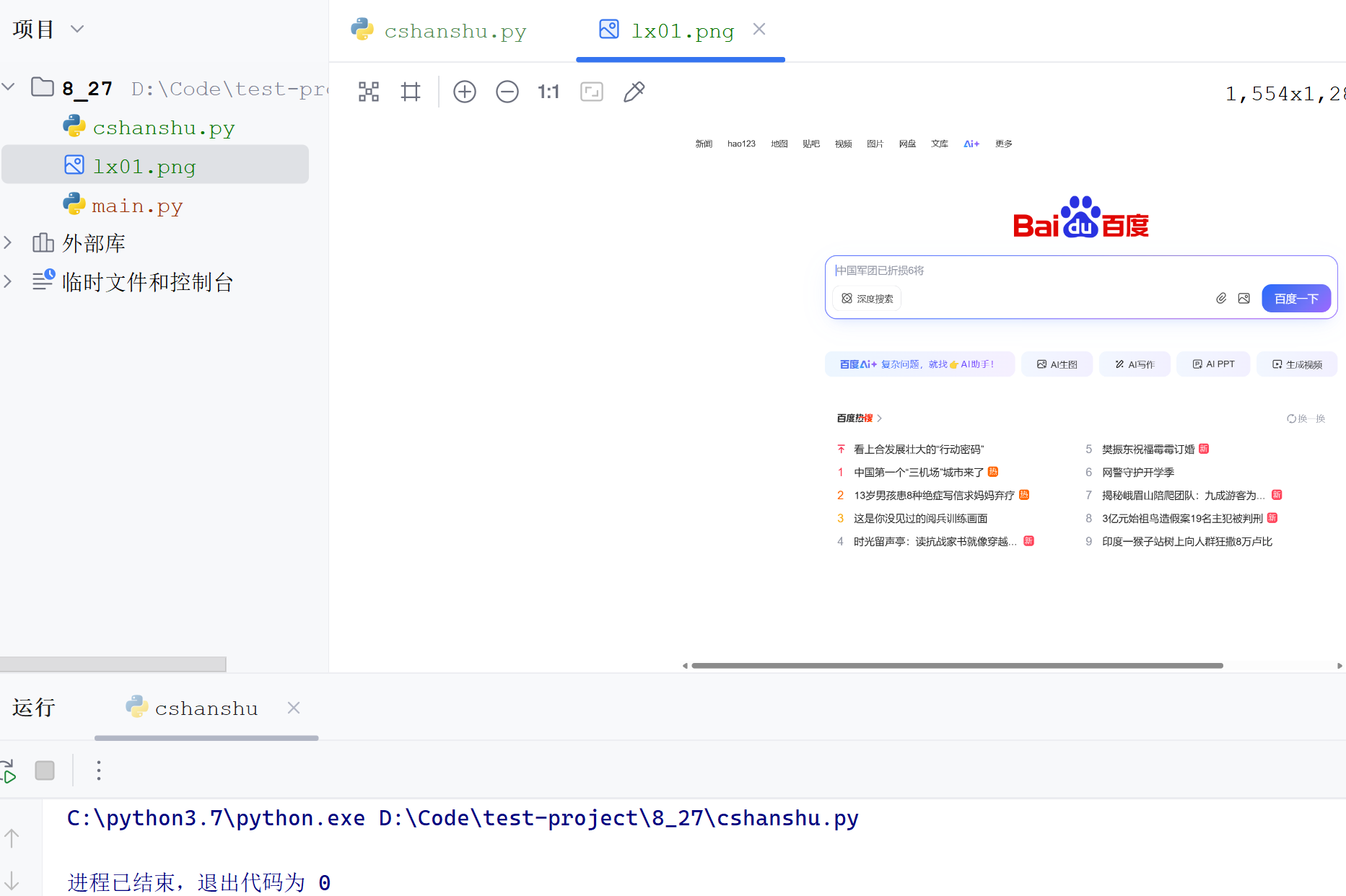Click the 图片 nav link
Image resolution: width=1346 pixels, height=896 pixels.
coord(875,144)
